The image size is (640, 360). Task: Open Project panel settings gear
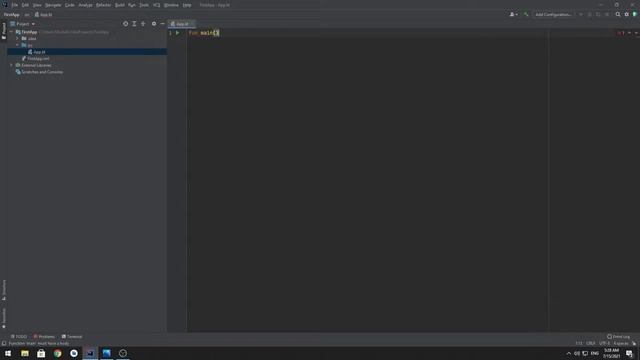[154, 24]
